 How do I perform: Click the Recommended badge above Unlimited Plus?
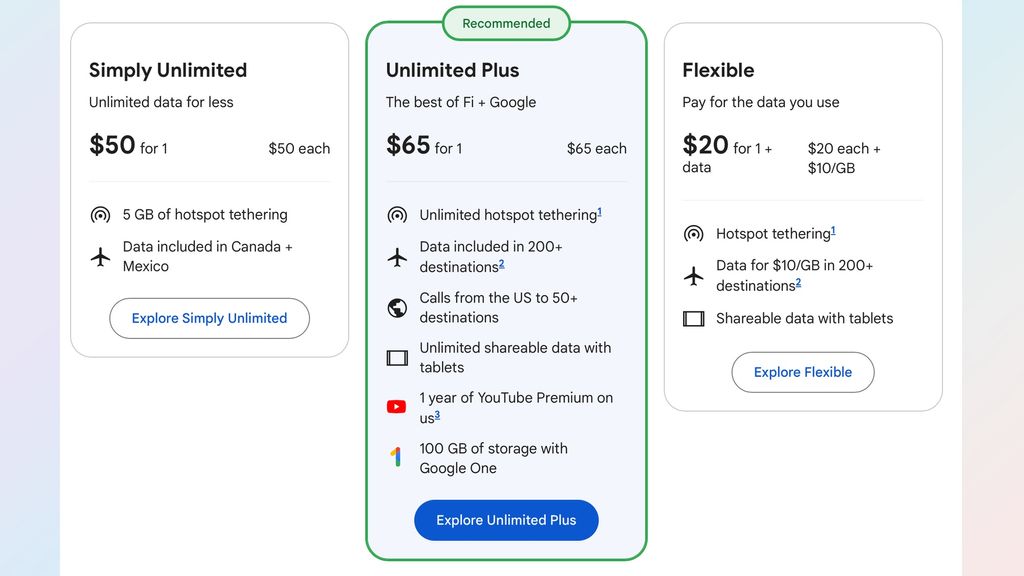click(506, 23)
